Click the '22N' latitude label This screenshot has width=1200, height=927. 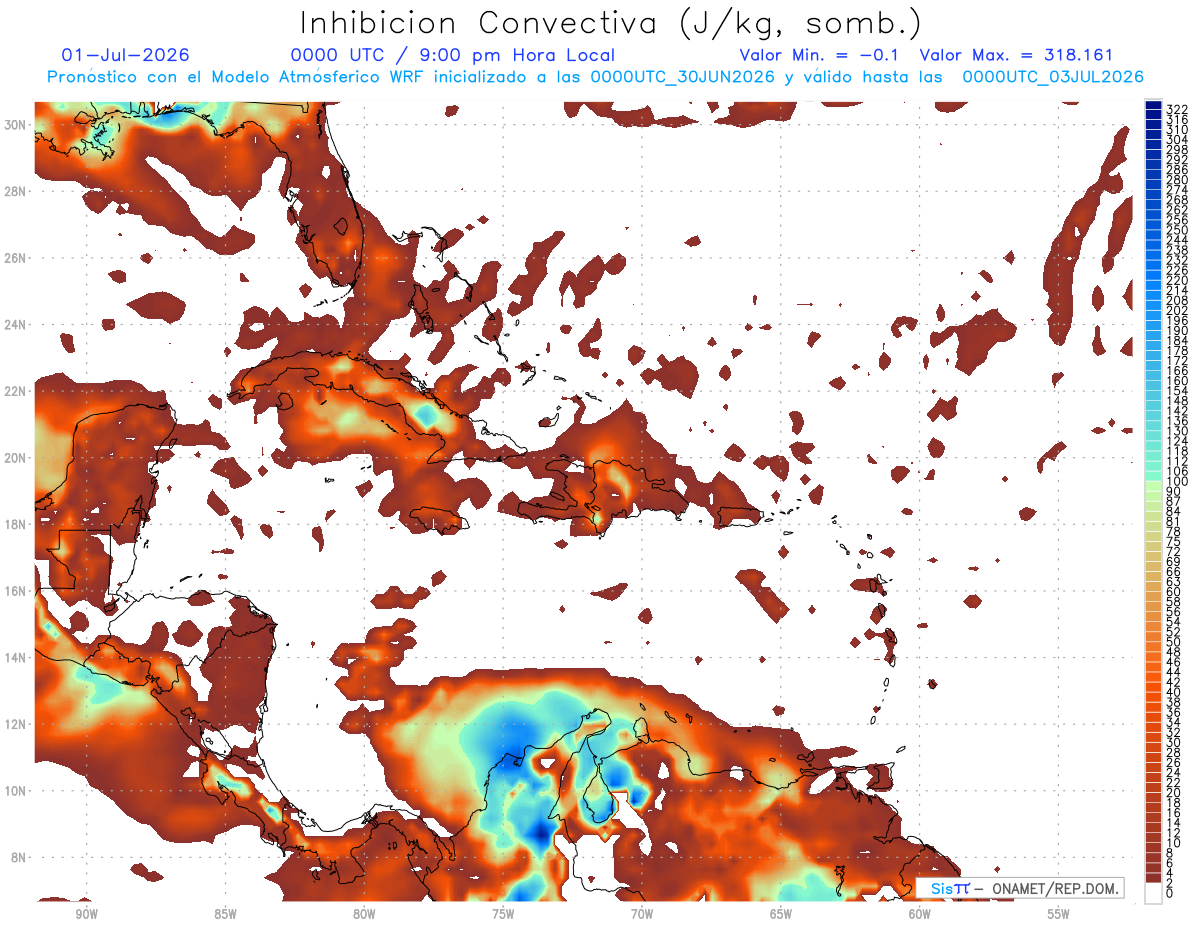[x=17, y=391]
